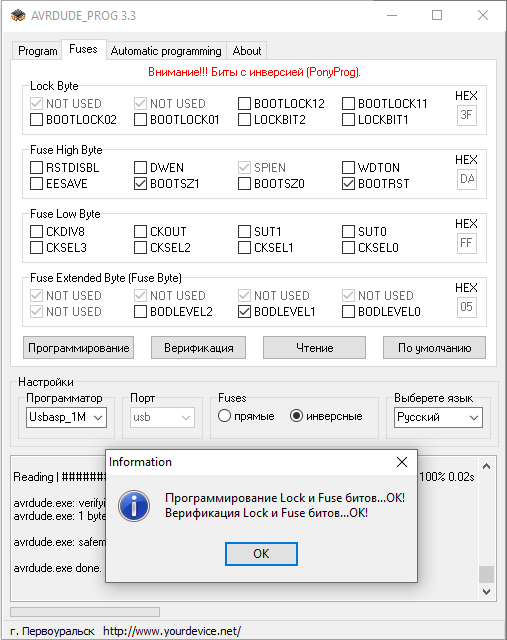The image size is (507, 640).
Task: Toggle the BOOTSZ1 checkbox
Action: pyautogui.click(x=140, y=184)
